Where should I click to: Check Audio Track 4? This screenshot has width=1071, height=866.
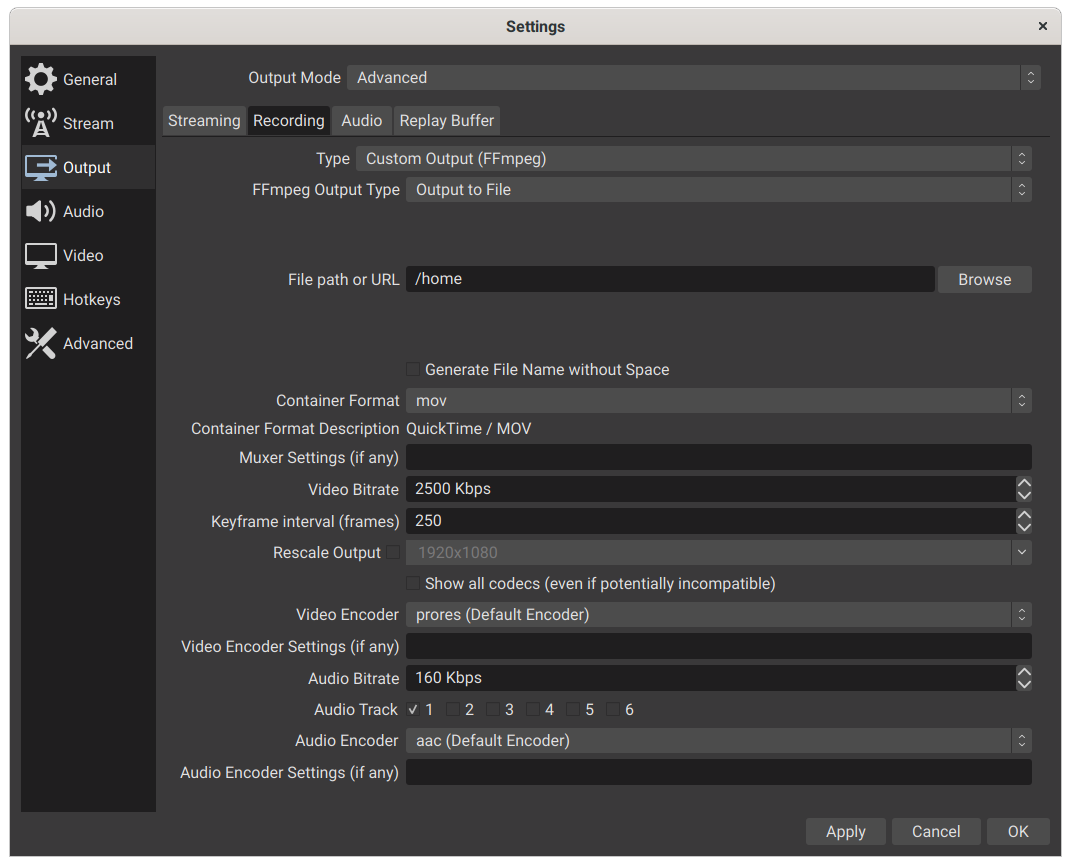533,710
